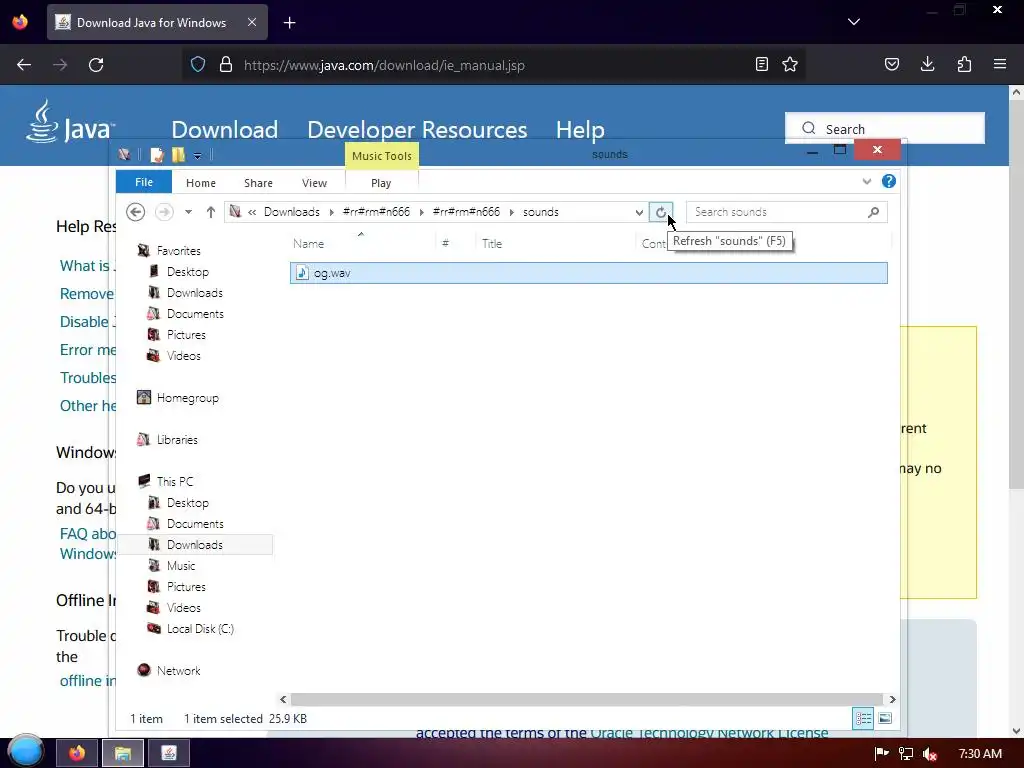Click Developer Resources in Java site header

point(417,129)
